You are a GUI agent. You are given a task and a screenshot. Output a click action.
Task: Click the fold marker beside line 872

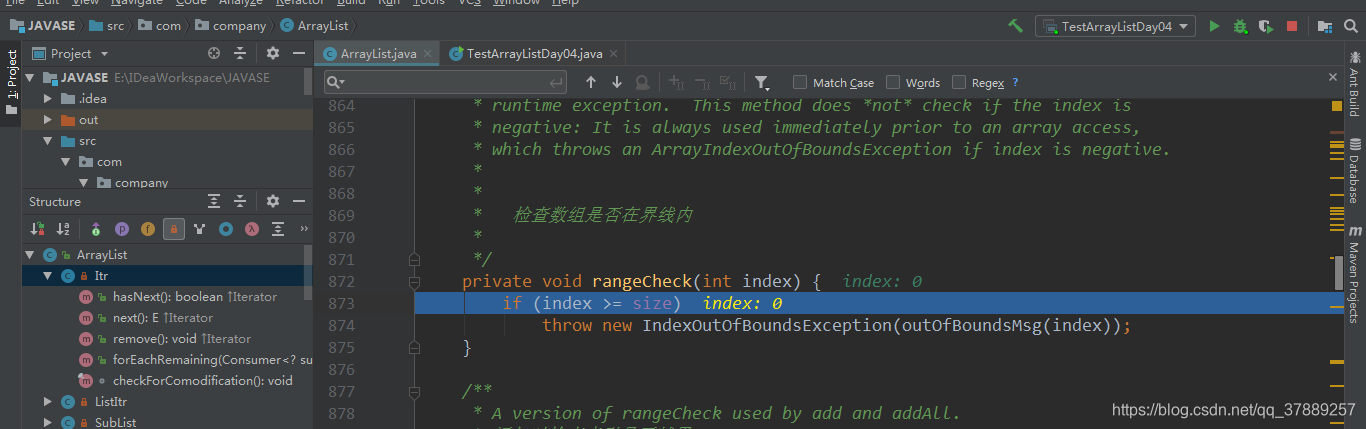click(414, 282)
